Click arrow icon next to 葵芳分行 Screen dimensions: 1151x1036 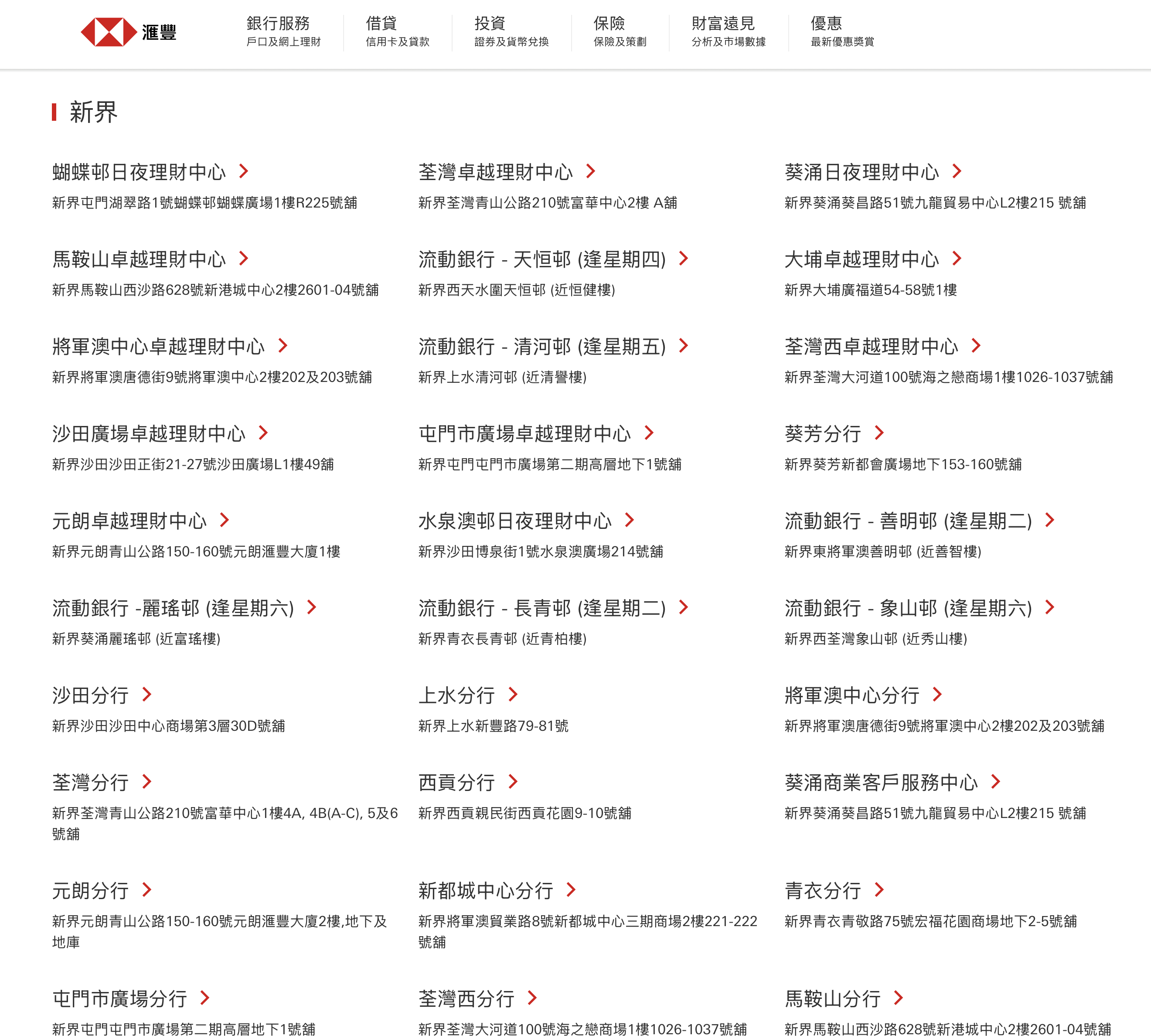pos(879,433)
